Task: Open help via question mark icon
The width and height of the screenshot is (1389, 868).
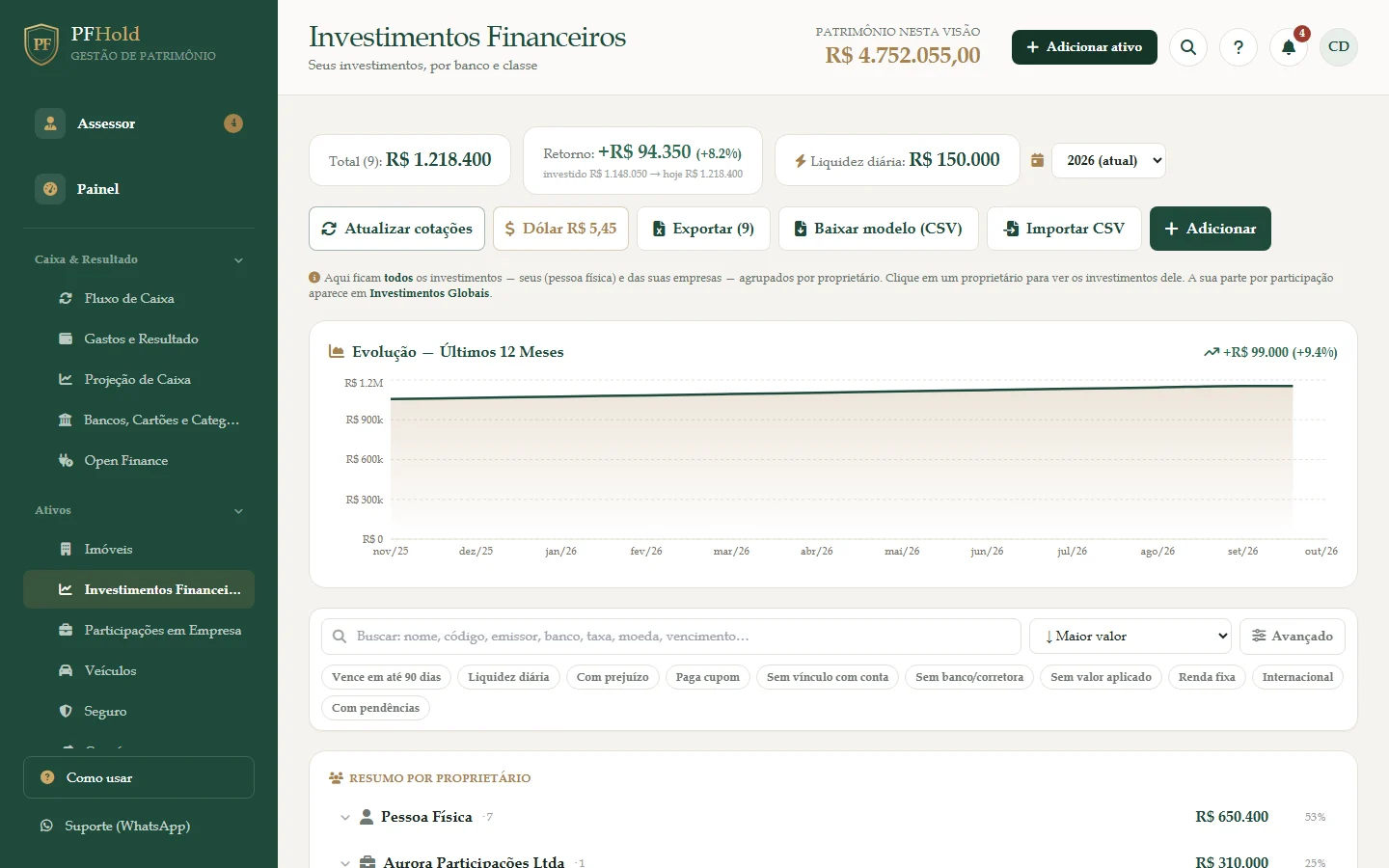Action: point(1239,47)
